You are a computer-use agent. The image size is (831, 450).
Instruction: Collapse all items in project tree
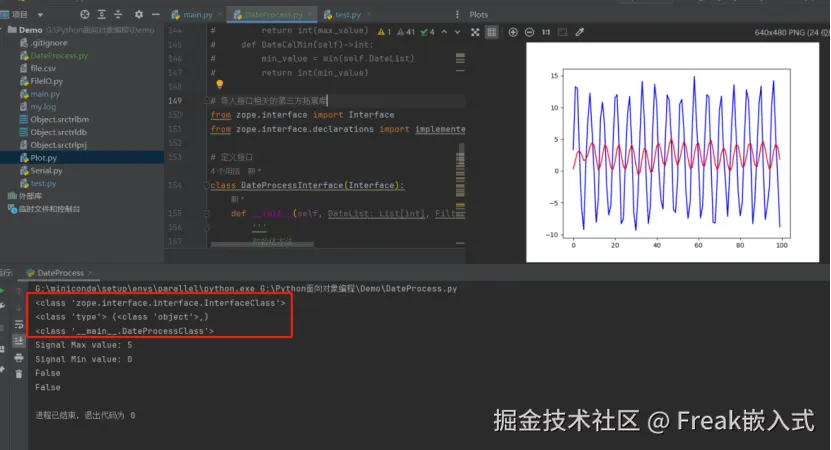coord(118,14)
